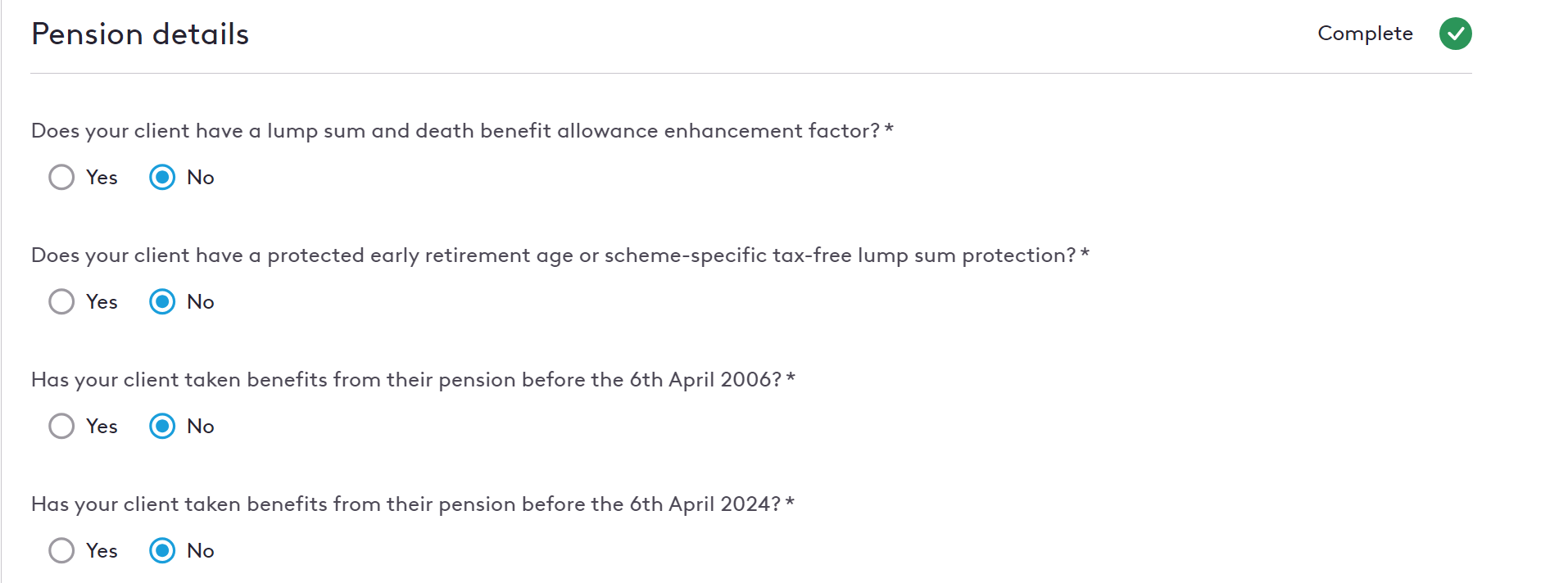
Task: Click the 6th April 2024 benefits question text
Action: [x=413, y=504]
